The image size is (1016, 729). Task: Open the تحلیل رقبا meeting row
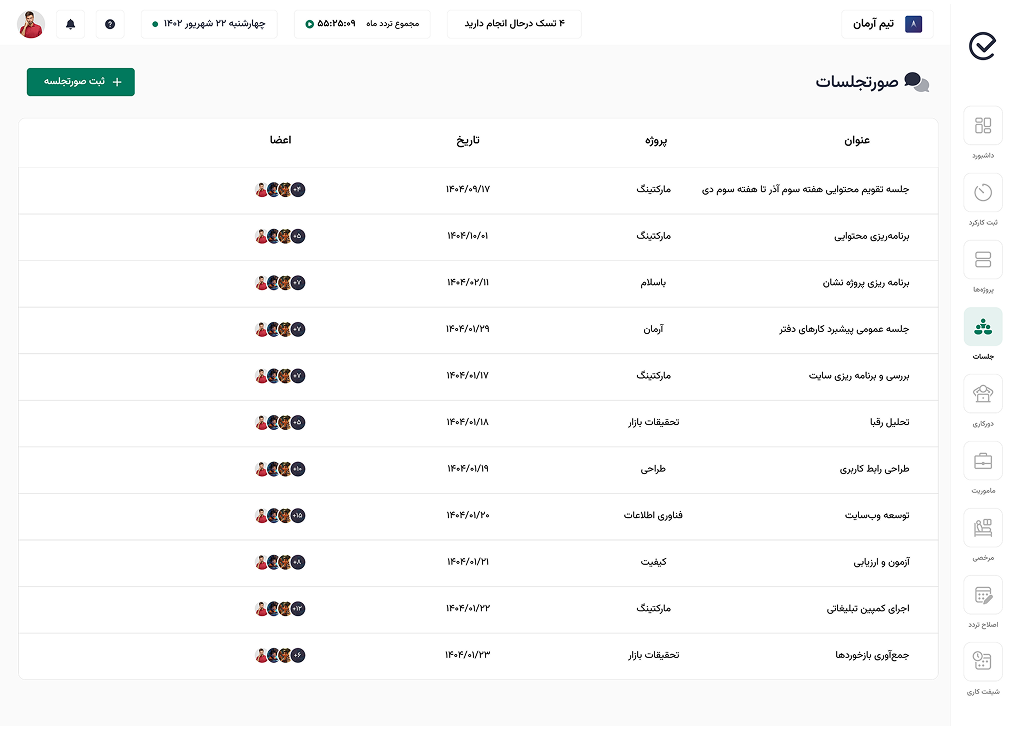point(478,423)
